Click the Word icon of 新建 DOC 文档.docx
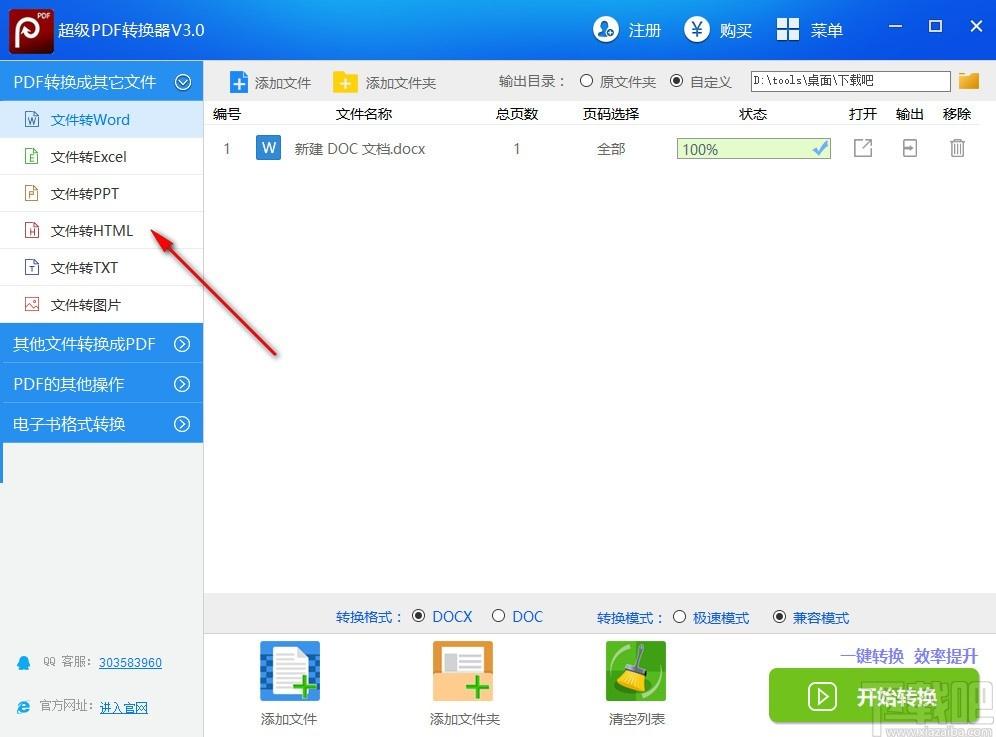996x737 pixels. tap(269, 148)
